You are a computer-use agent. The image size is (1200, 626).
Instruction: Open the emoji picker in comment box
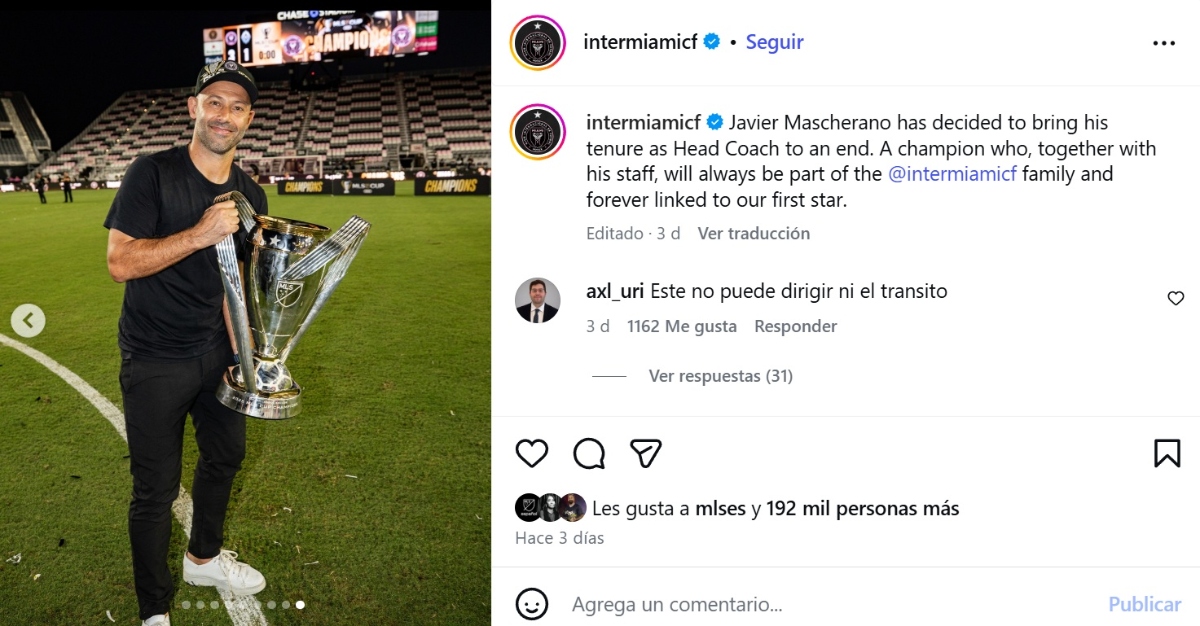532,604
